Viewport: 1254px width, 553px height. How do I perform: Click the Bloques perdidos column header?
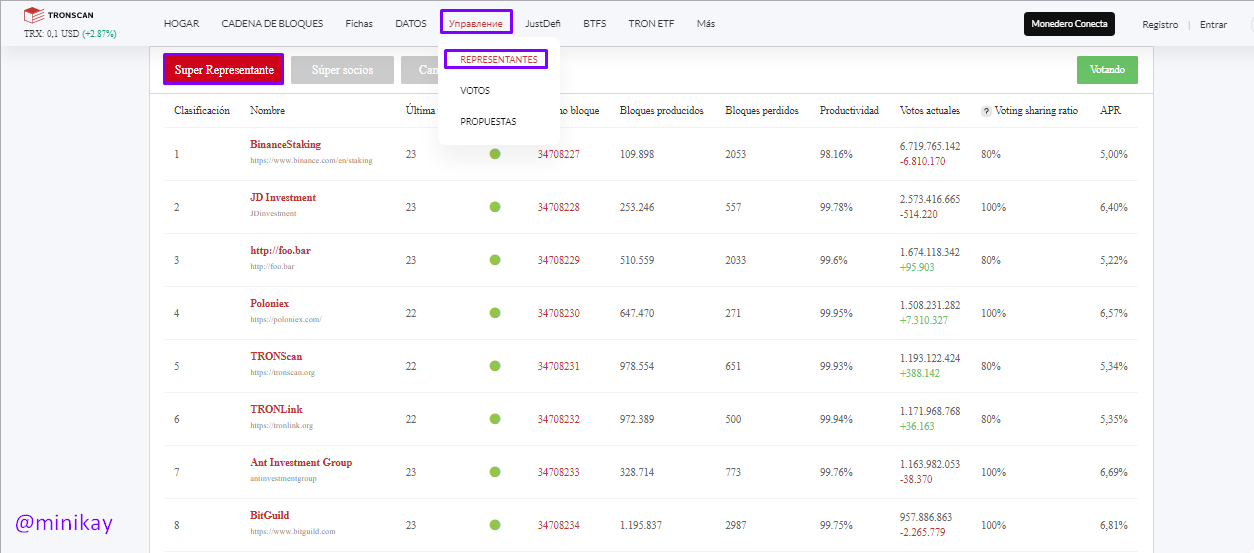pyautogui.click(x=762, y=111)
